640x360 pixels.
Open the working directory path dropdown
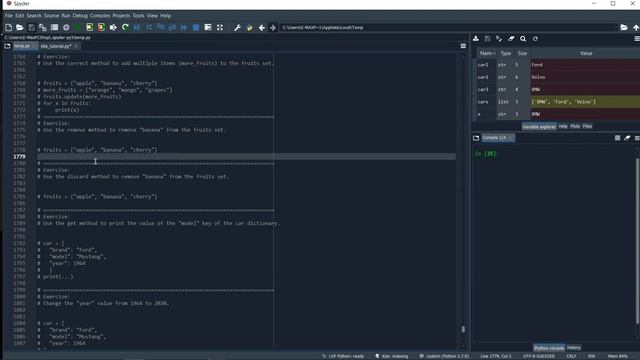click(x=448, y=27)
